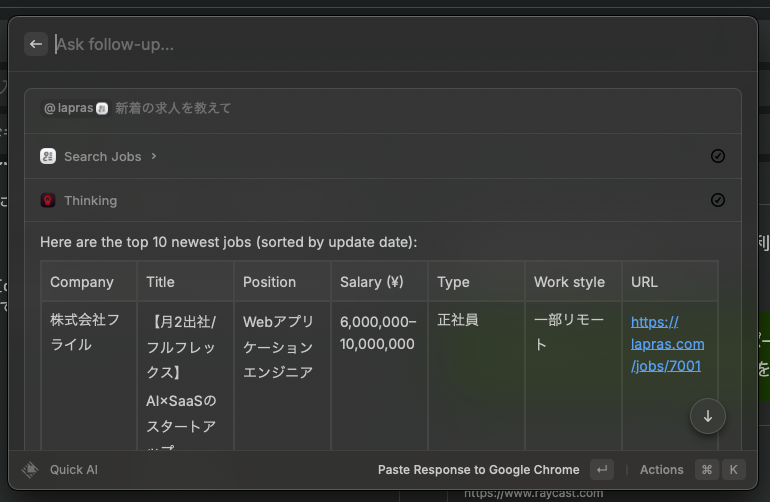Click the Search Jobs completed checkmark

click(x=717, y=156)
